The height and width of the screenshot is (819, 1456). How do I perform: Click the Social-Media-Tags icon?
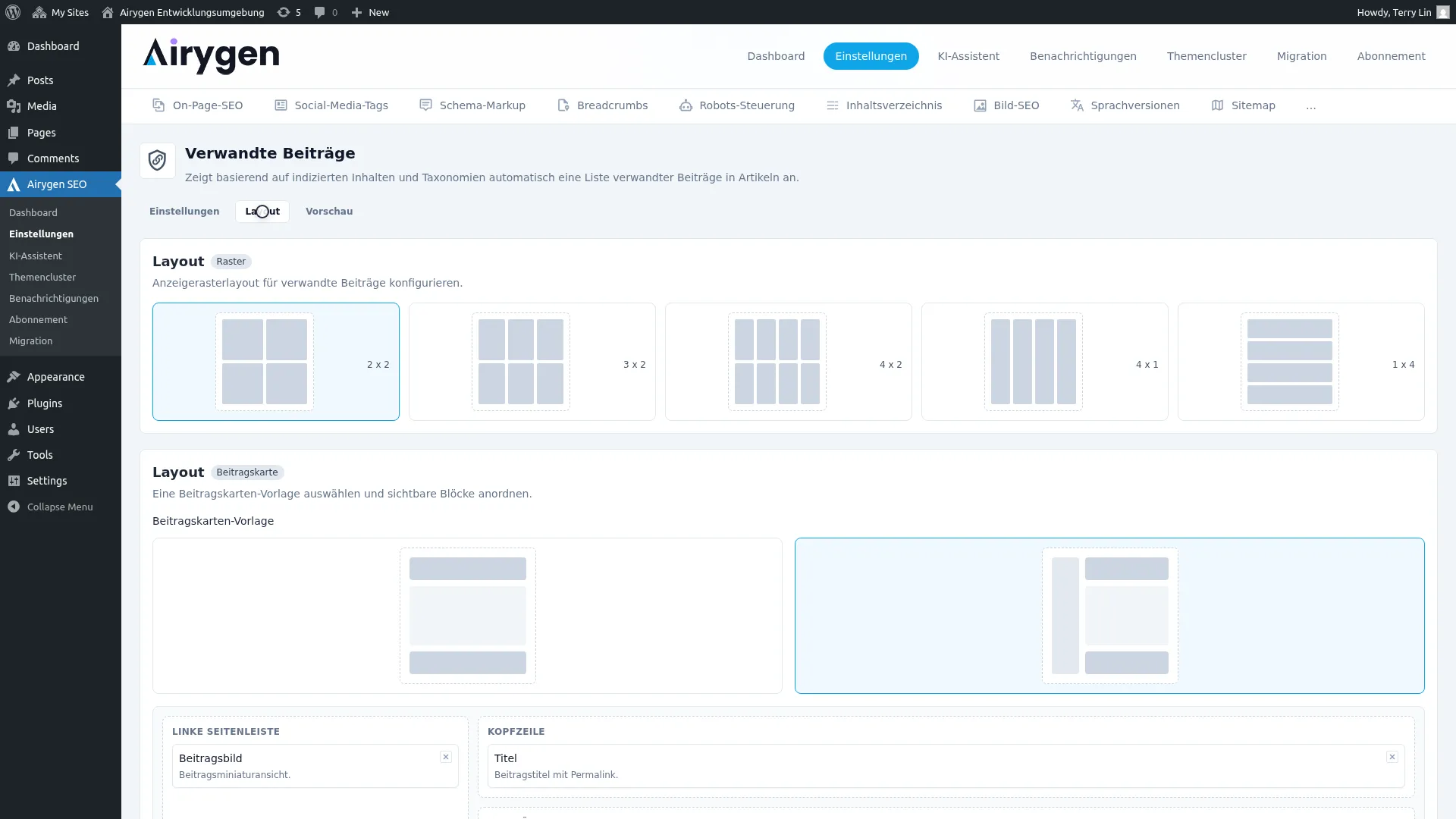(x=281, y=105)
